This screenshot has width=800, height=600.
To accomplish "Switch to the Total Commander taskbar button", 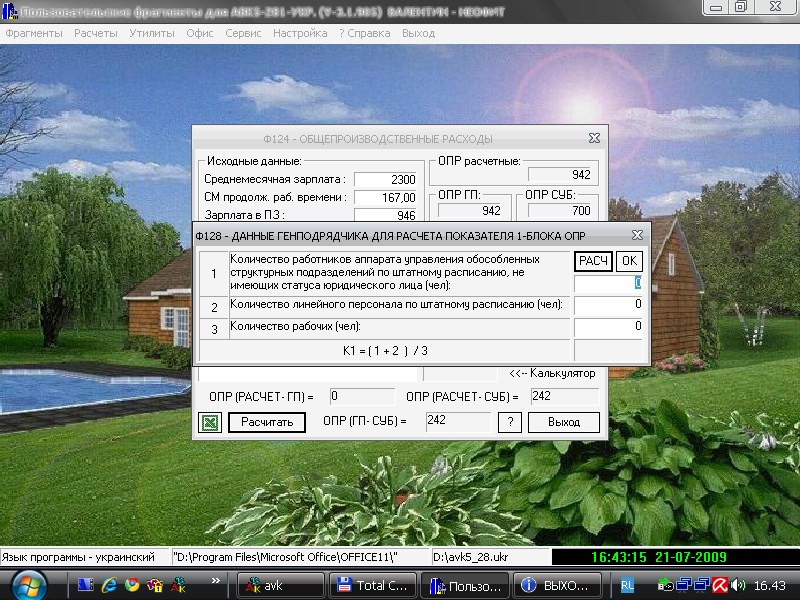I will [371, 585].
